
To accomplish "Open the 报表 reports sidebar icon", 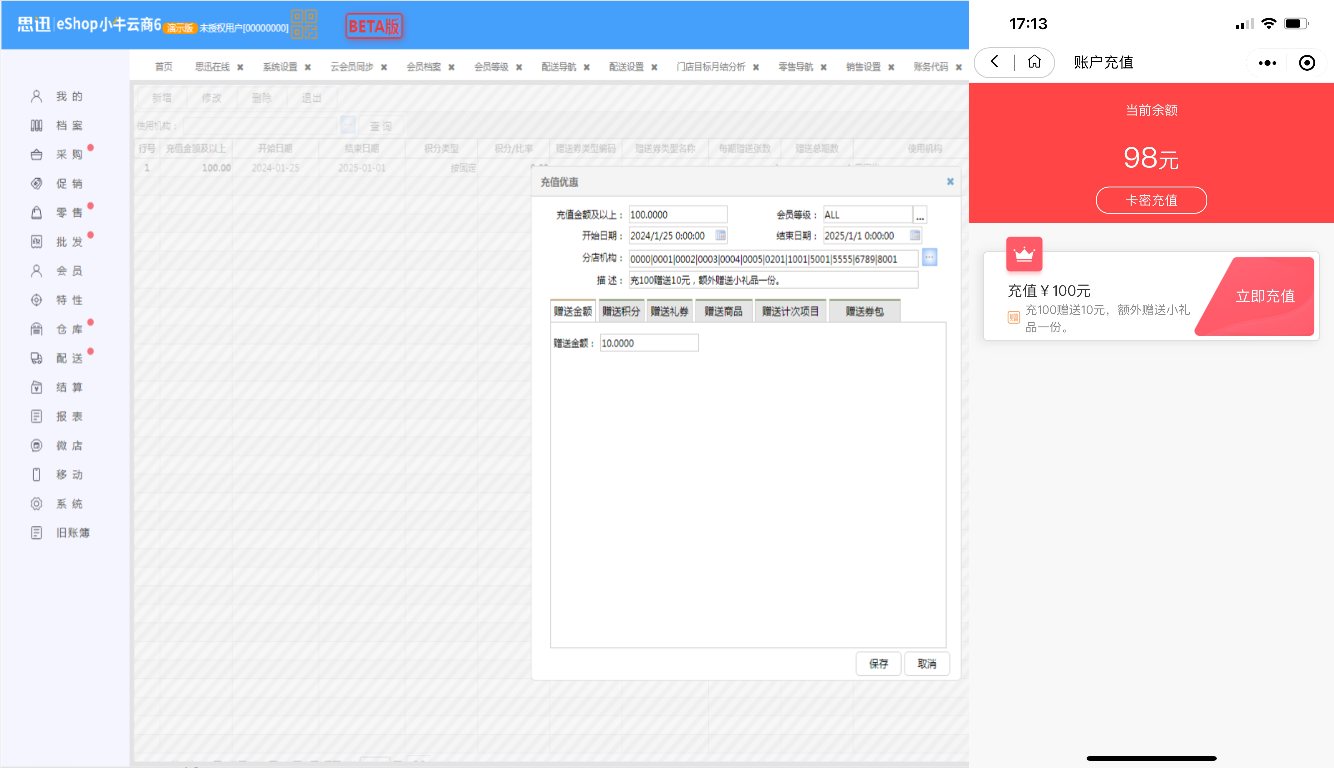I will pyautogui.click(x=37, y=417).
